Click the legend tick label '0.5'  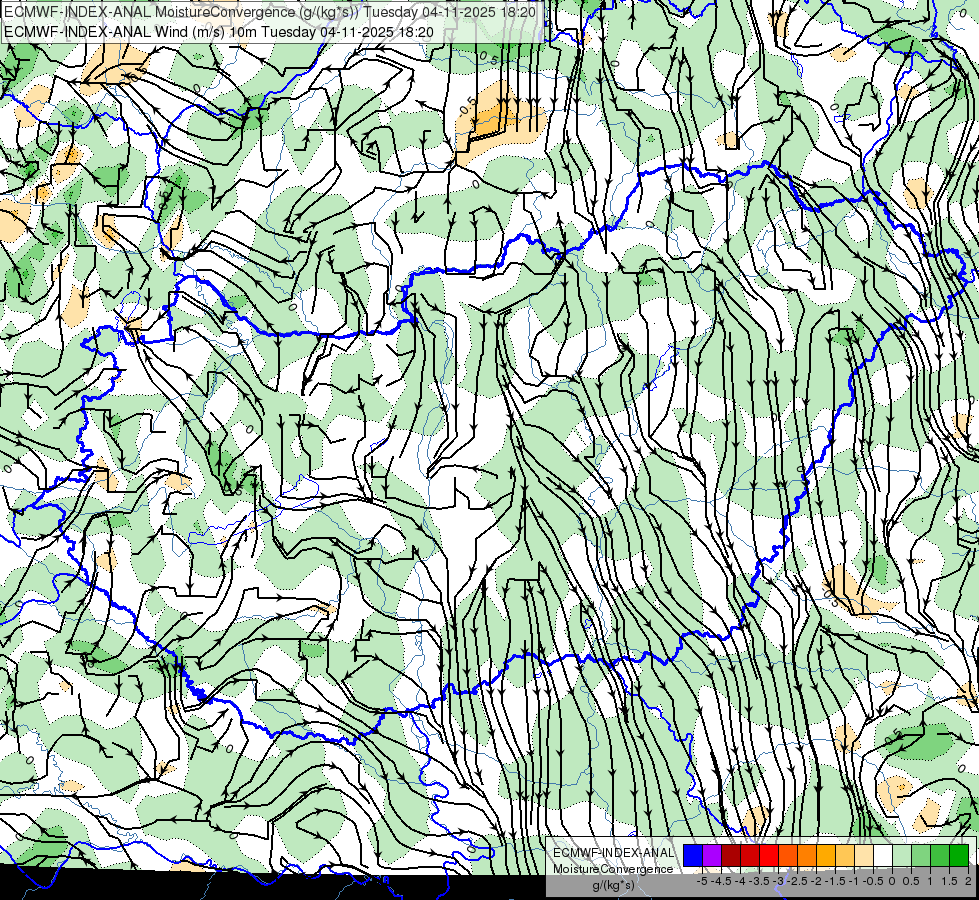911,881
